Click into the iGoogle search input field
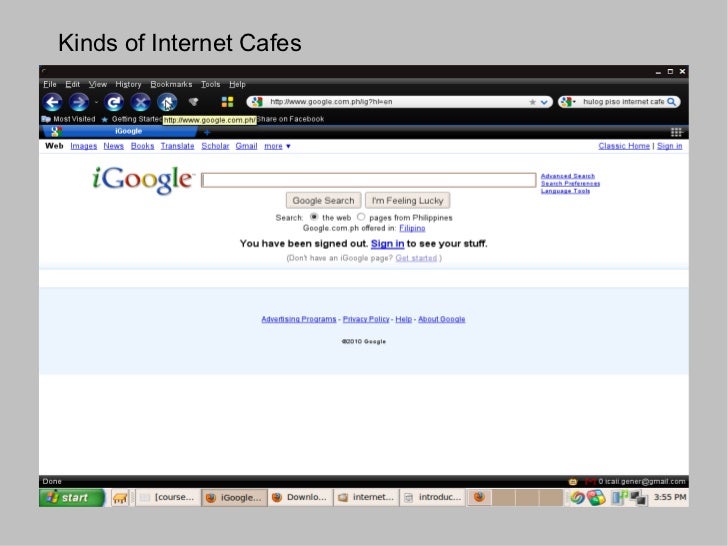728x546 pixels. click(x=369, y=180)
